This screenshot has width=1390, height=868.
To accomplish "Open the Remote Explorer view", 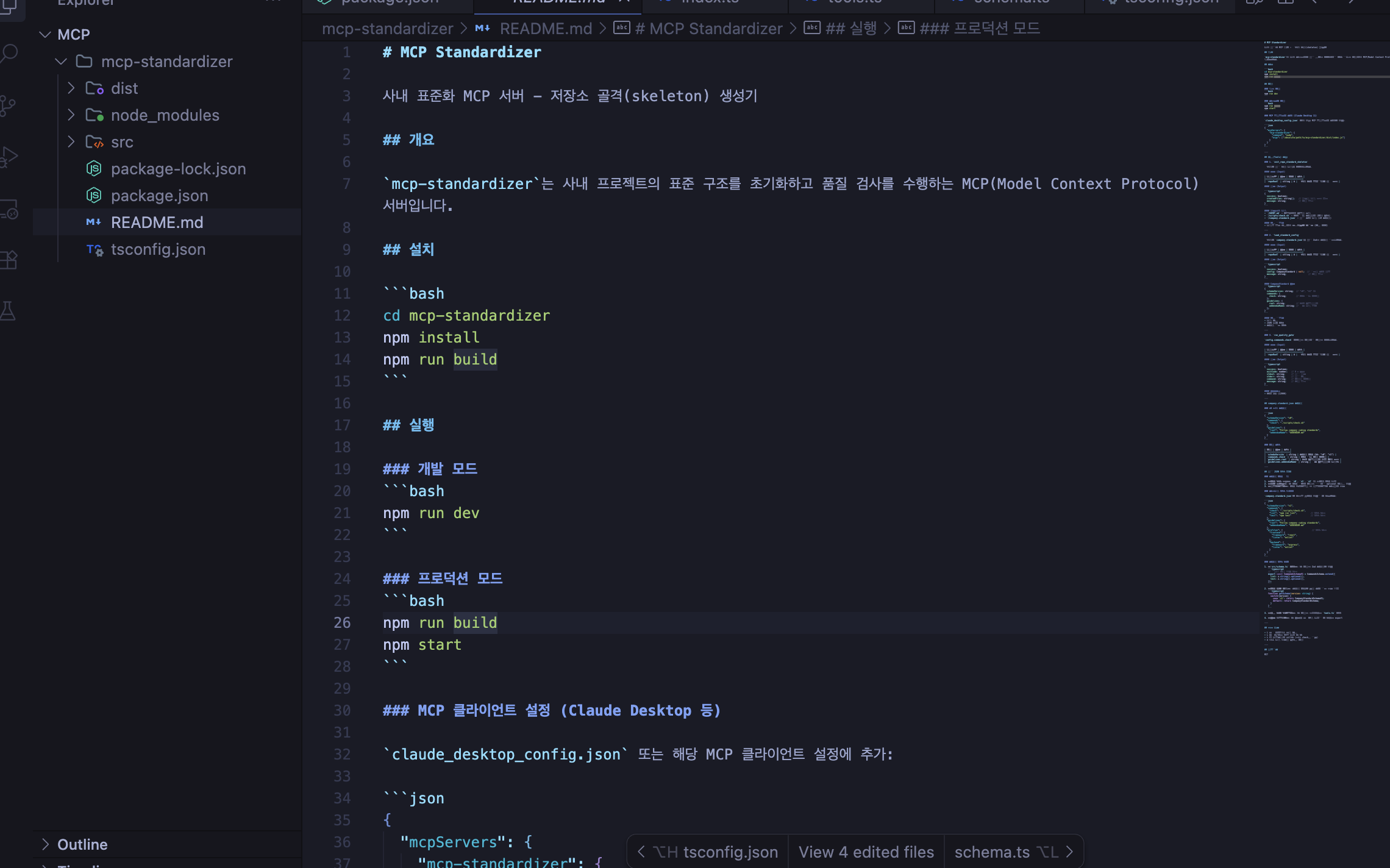I will pyautogui.click(x=9, y=209).
